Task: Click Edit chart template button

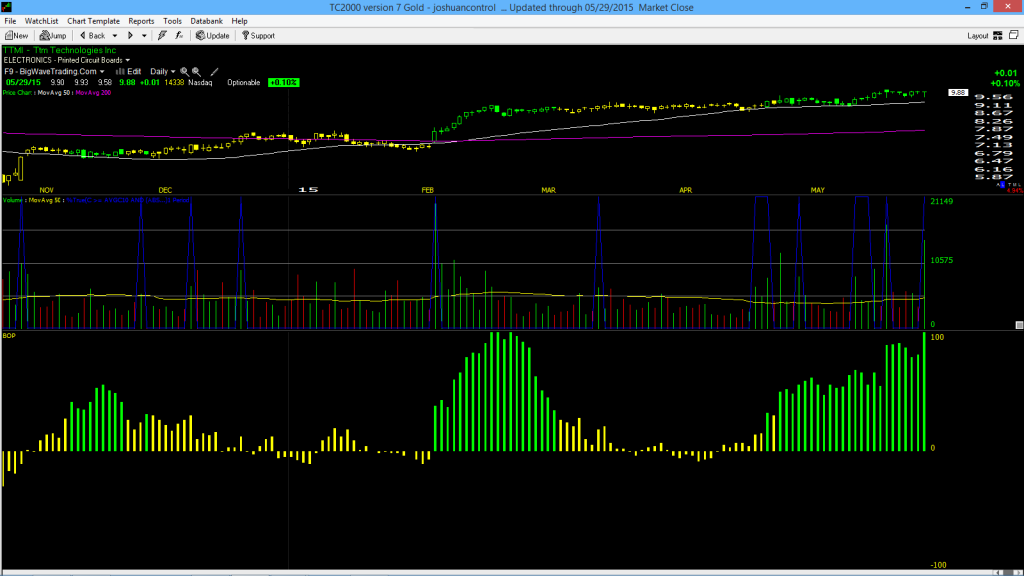Action: 129,71
